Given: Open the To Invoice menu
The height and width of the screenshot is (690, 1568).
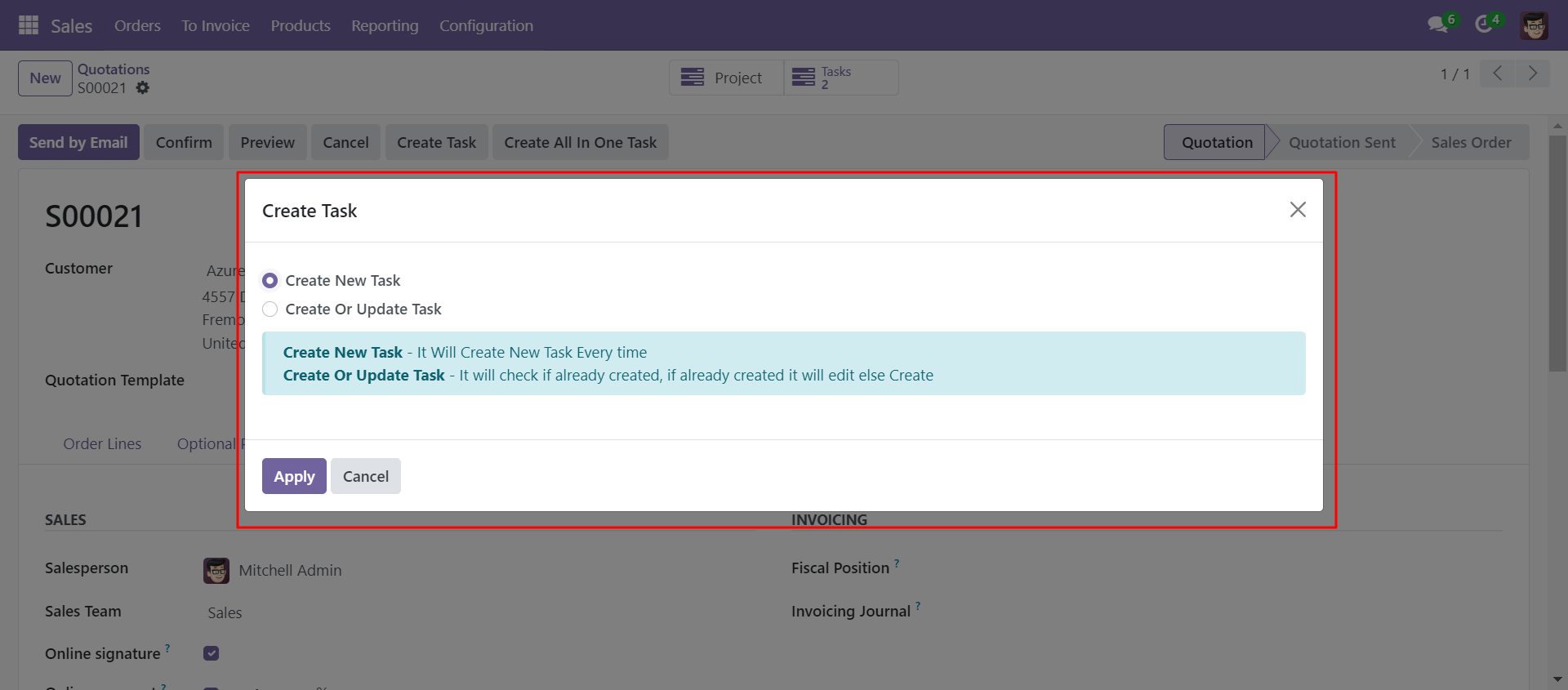Looking at the screenshot, I should [216, 25].
